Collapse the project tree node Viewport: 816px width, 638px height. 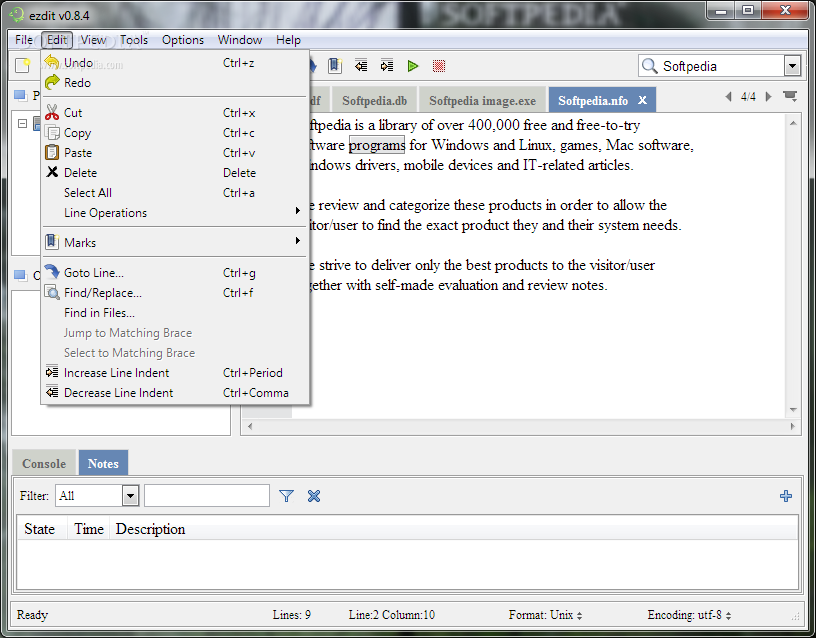coord(22,123)
